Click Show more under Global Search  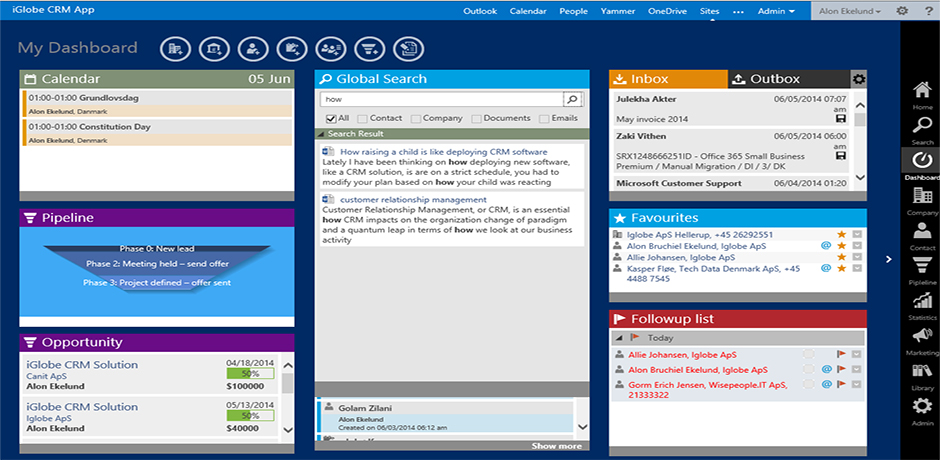[556, 446]
